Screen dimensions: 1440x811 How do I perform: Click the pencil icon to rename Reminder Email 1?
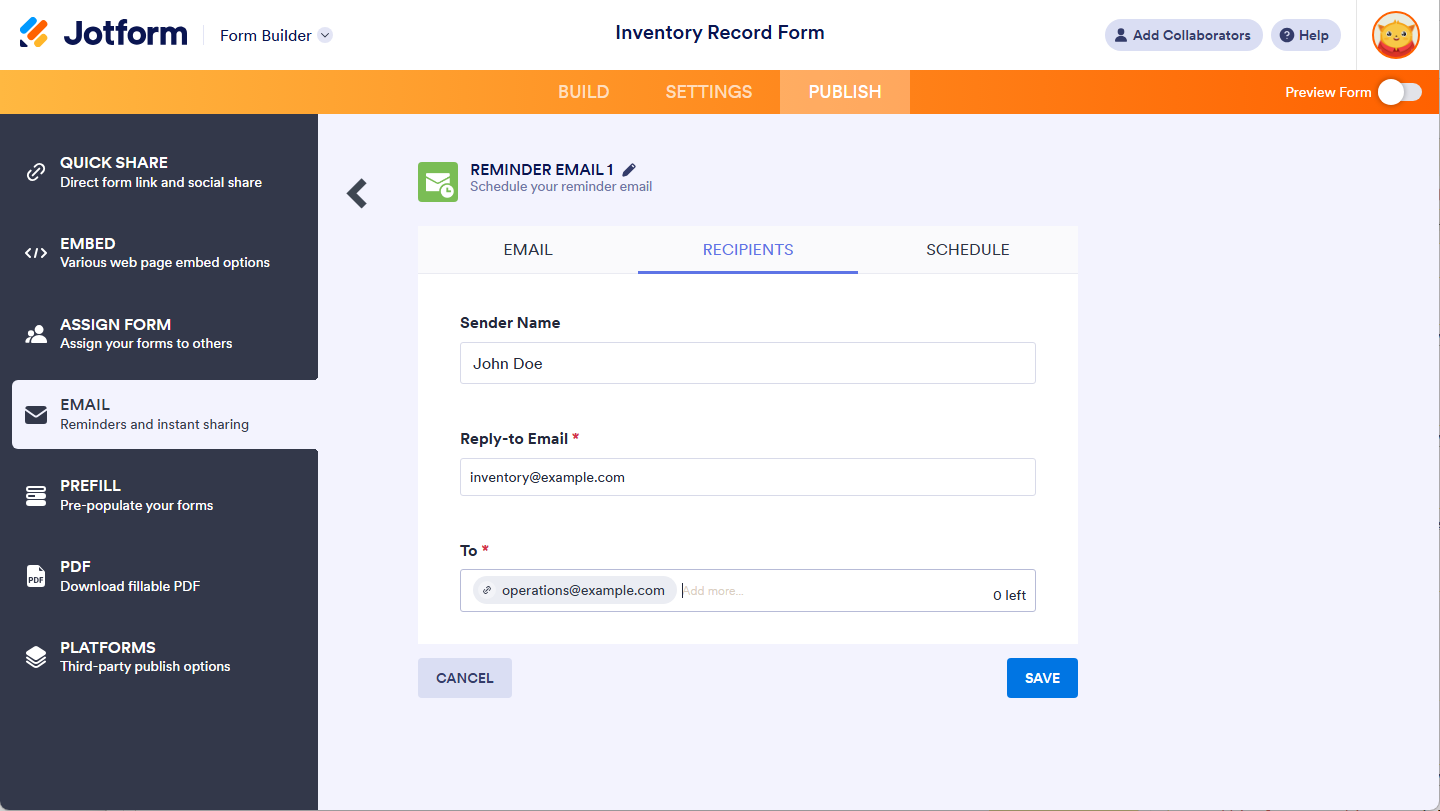point(629,170)
